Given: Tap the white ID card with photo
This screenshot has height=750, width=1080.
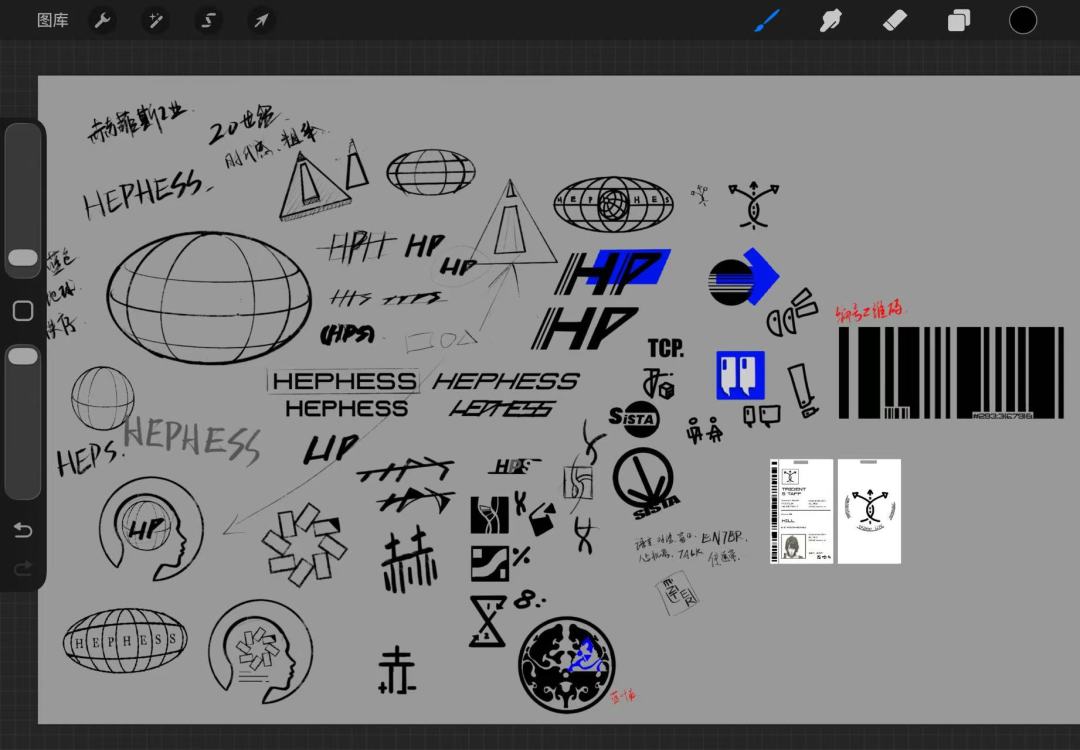Looking at the screenshot, I should [801, 511].
